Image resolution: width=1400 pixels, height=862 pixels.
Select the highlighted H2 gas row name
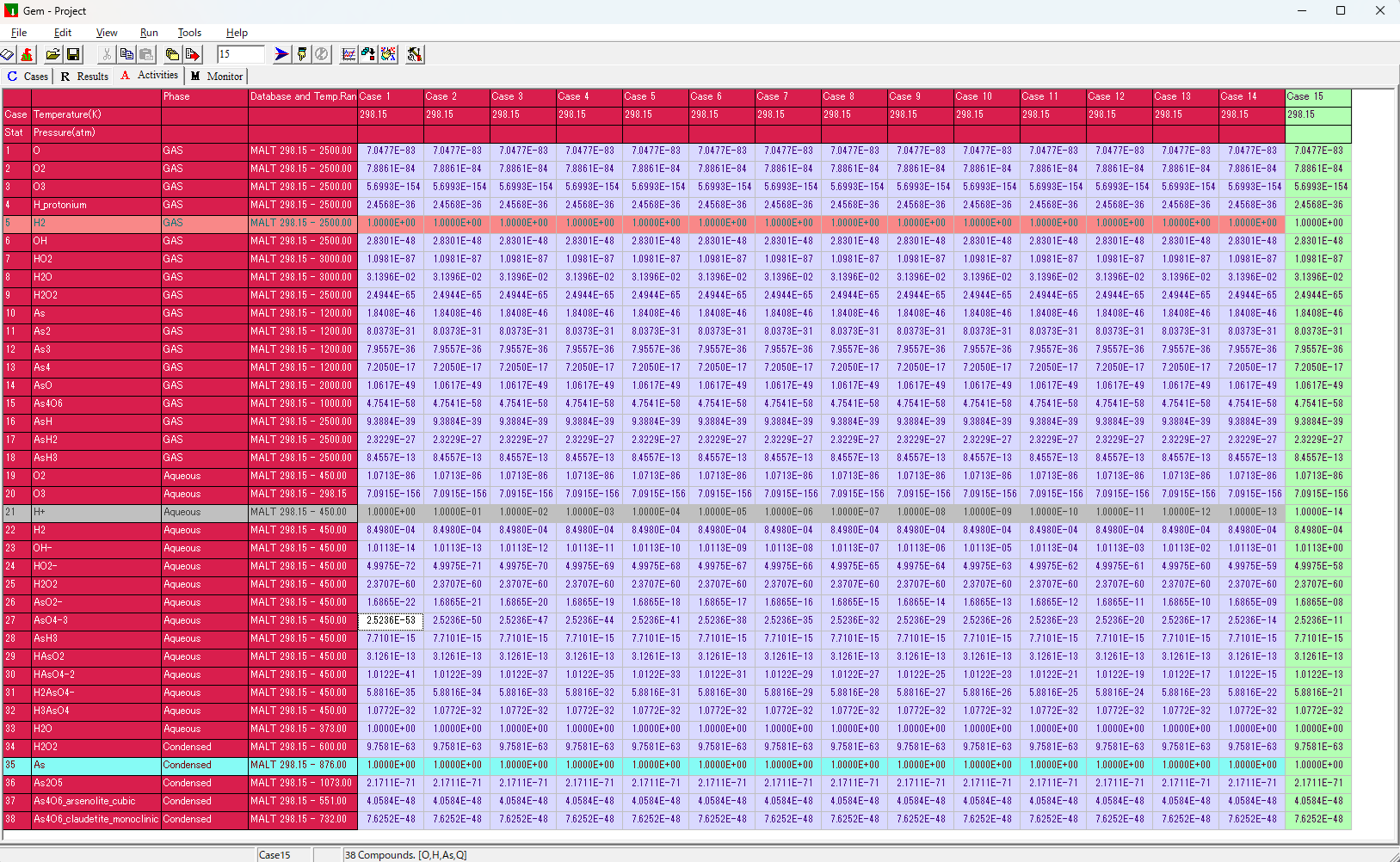pos(96,223)
